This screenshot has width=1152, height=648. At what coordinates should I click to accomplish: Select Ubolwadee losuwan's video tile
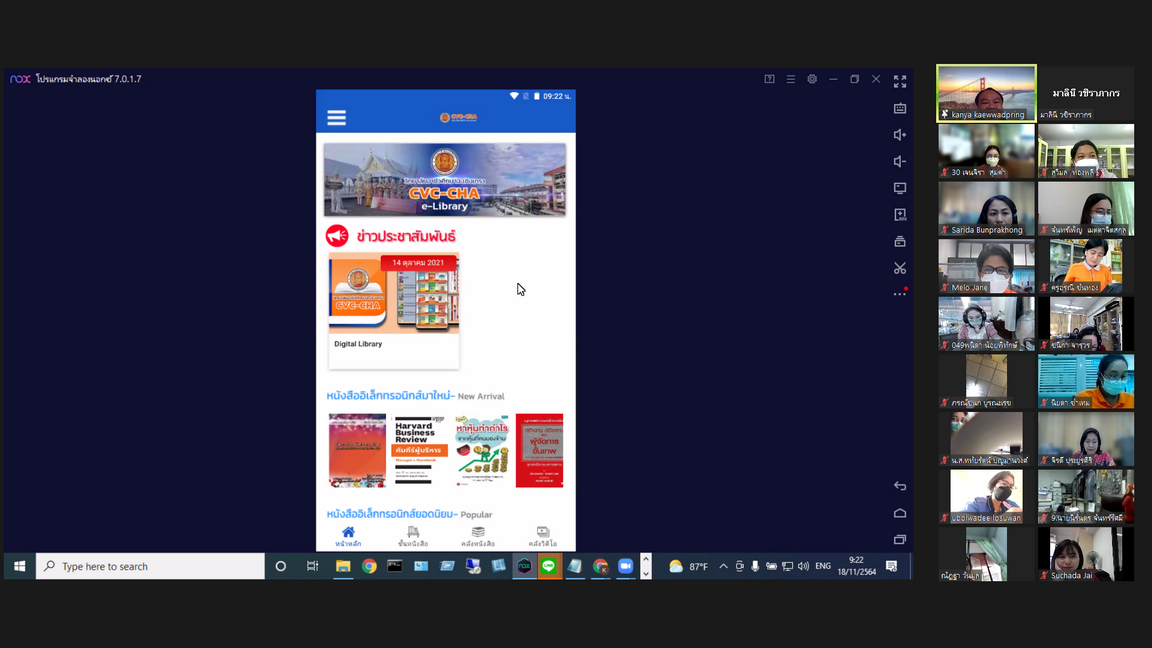tap(986, 497)
